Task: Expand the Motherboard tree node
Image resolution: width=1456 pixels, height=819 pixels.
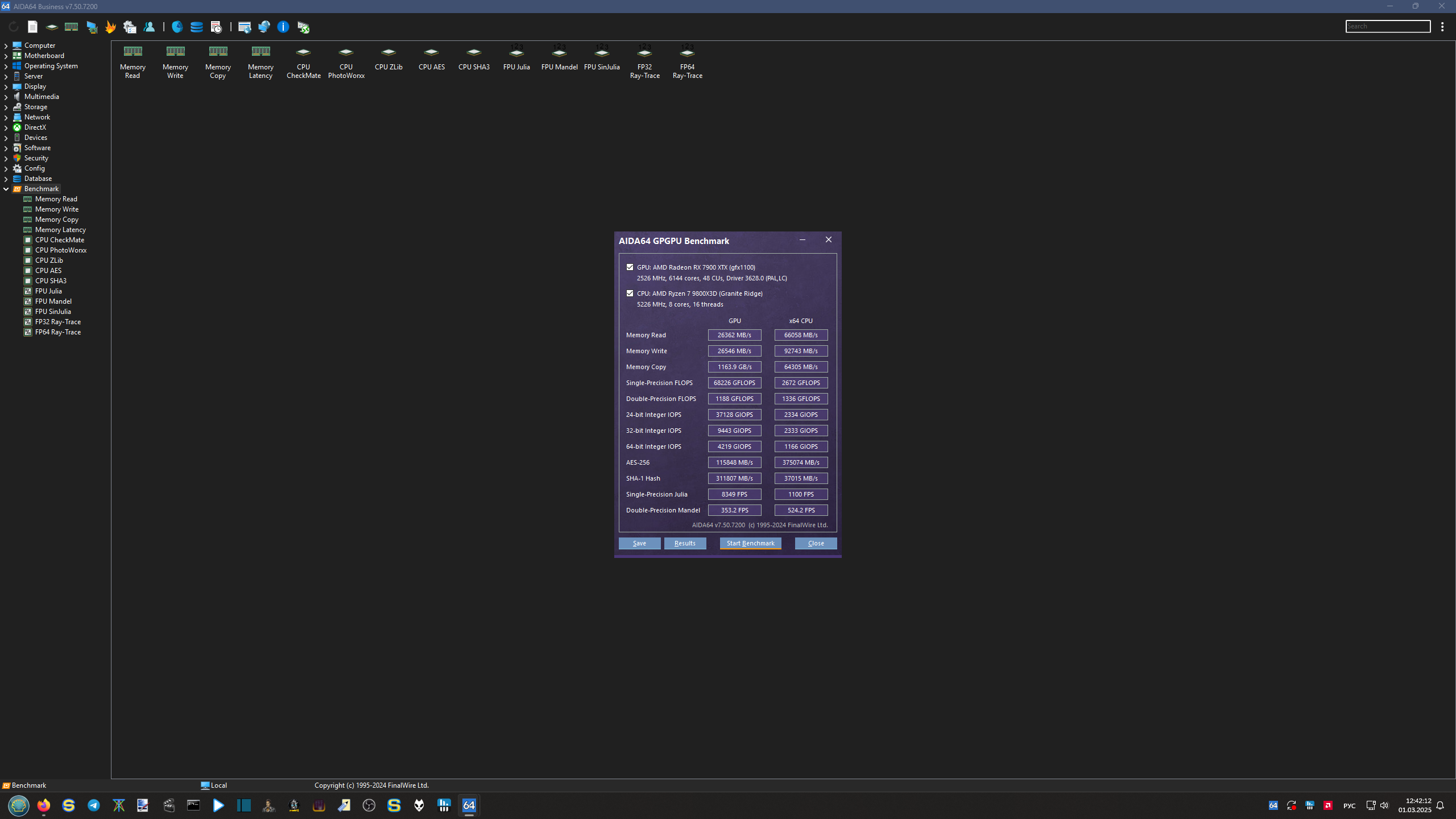Action: pyautogui.click(x=6, y=56)
